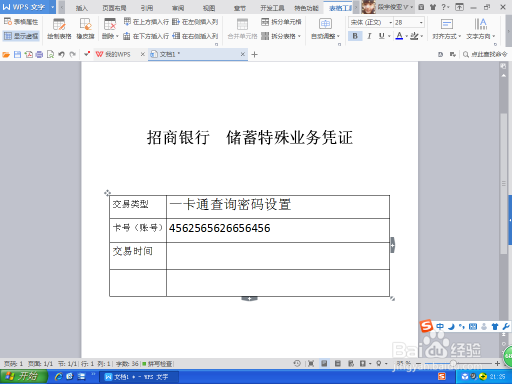This screenshot has width=512, height=384.
Task: Click the user account avatar
Action: (x=368, y=7)
